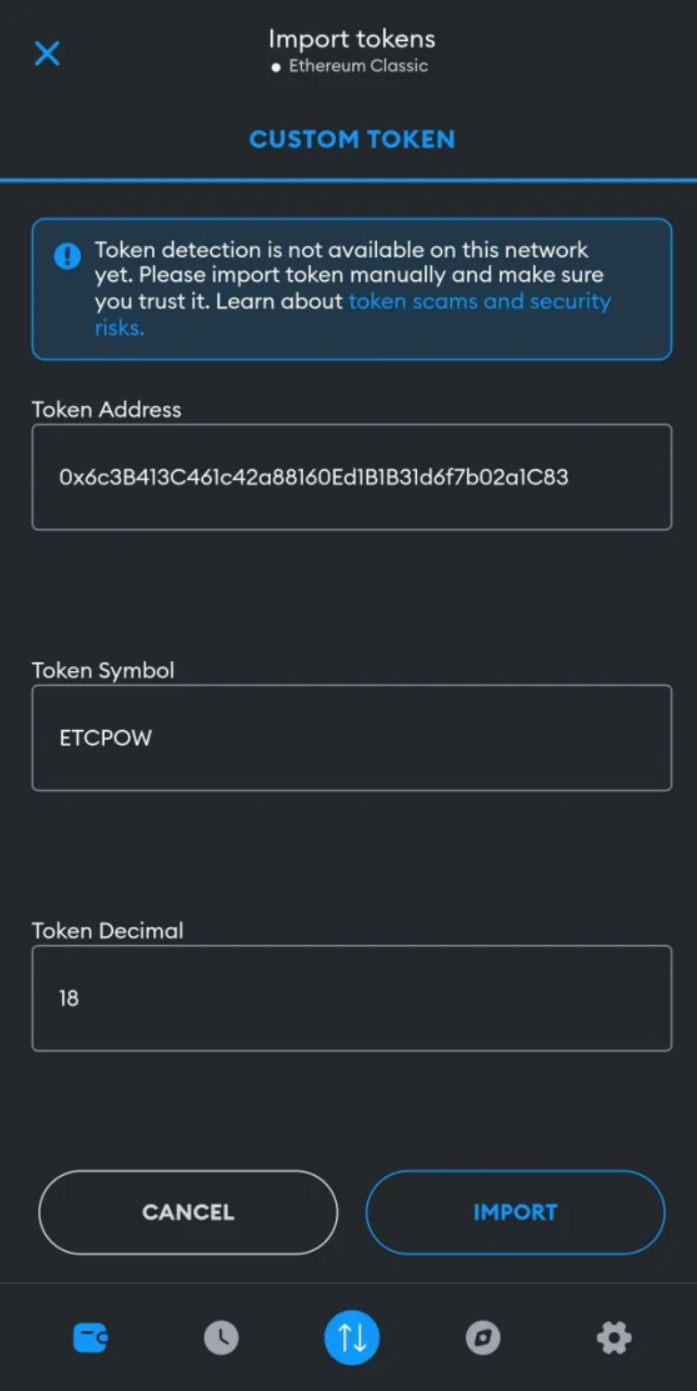Viewport: 697px width, 1391px height.
Task: Tap the Token Address field label
Action: click(106, 410)
